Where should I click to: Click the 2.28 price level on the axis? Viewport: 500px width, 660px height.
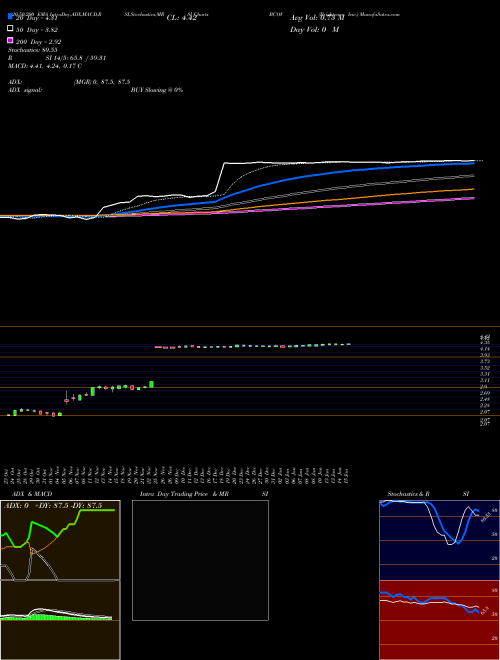[x=485, y=405]
